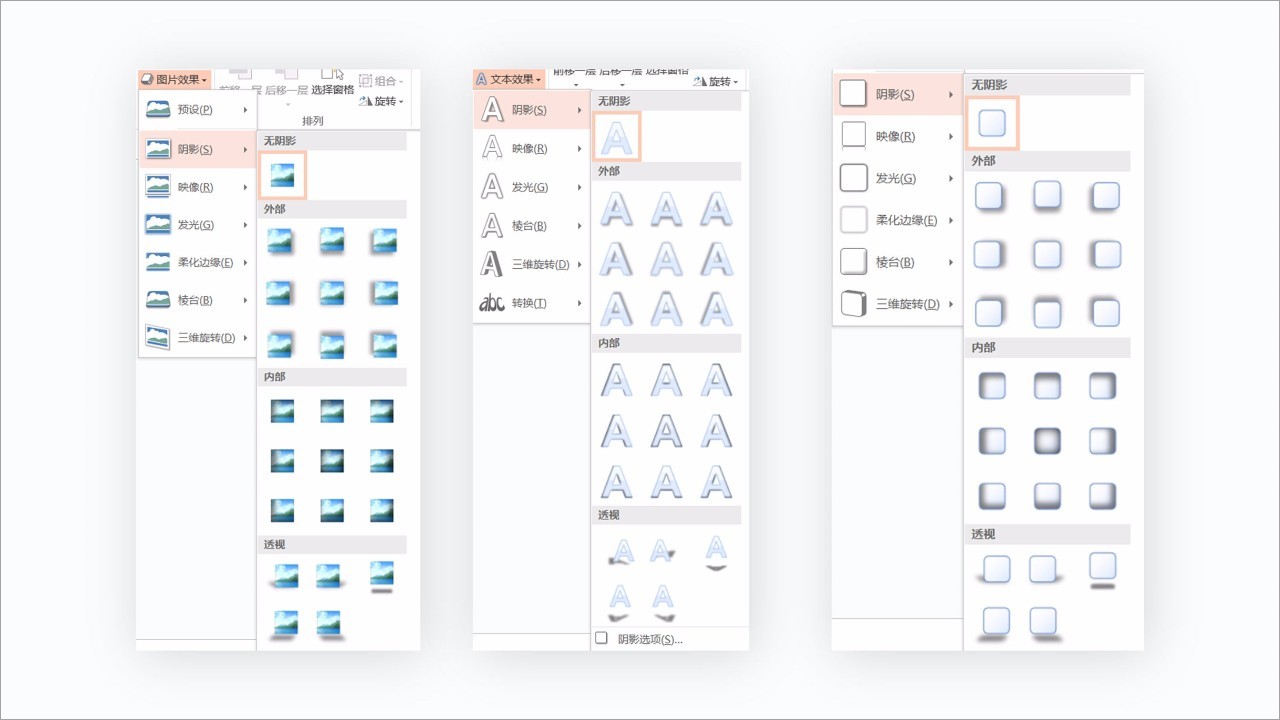Viewport: 1280px width, 720px height.
Task: Click the 发光(G) letter icon in text effects
Action: pos(492,187)
